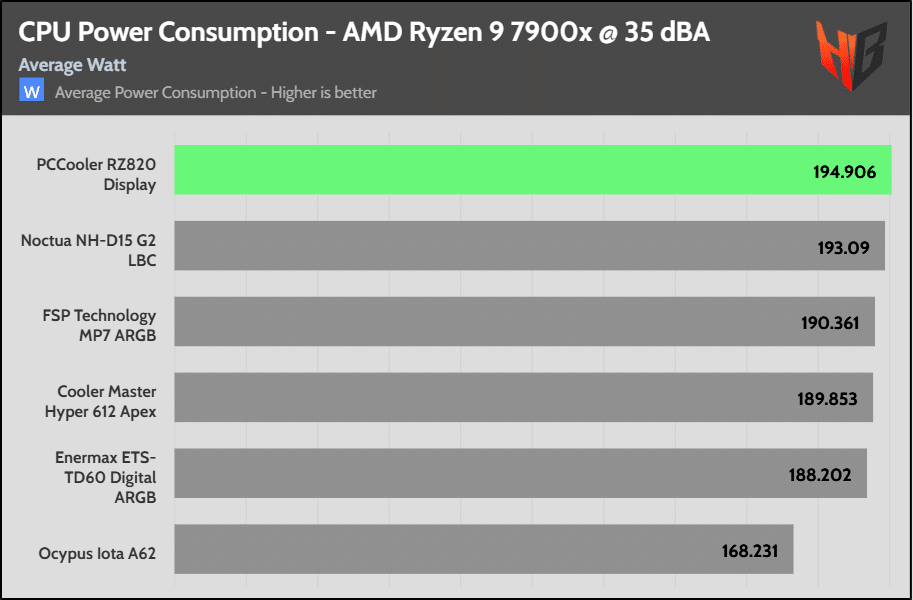The height and width of the screenshot is (600, 913).
Task: Click the blue W watt icon
Action: pos(32,92)
